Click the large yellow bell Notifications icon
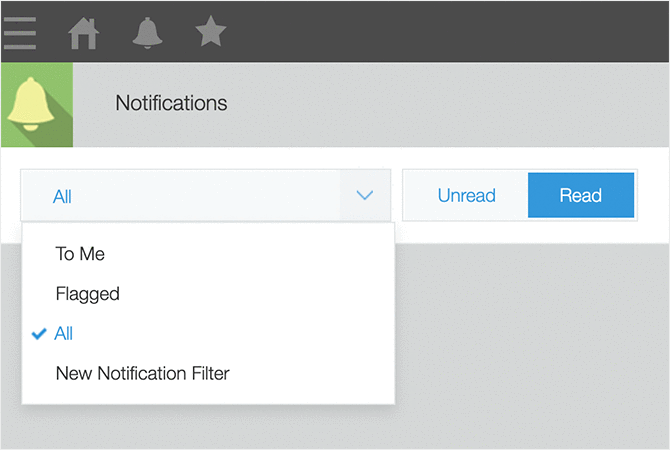The width and height of the screenshot is (670, 450). (x=36, y=104)
